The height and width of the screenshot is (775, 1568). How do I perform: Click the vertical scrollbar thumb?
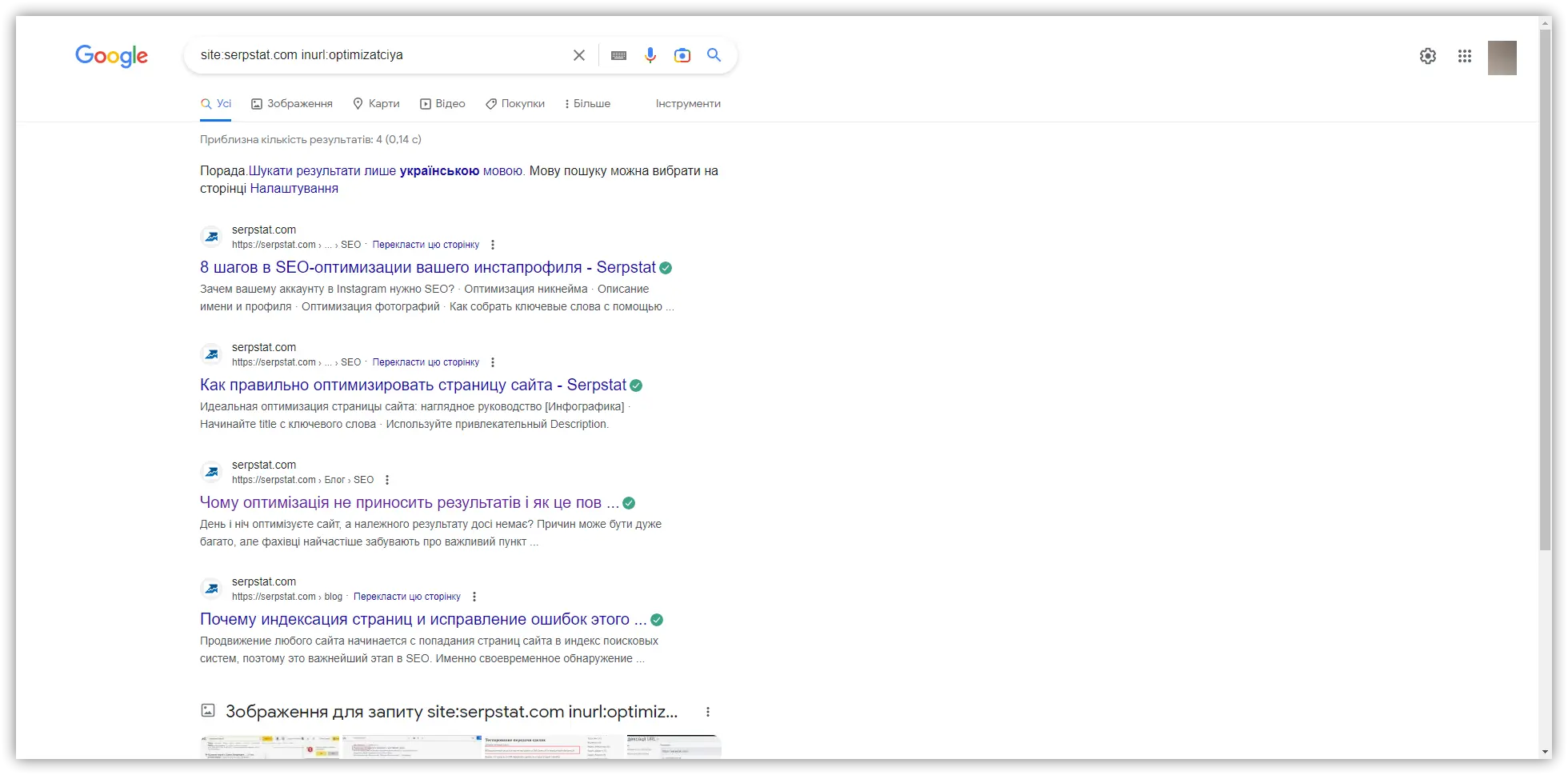(x=1546, y=290)
